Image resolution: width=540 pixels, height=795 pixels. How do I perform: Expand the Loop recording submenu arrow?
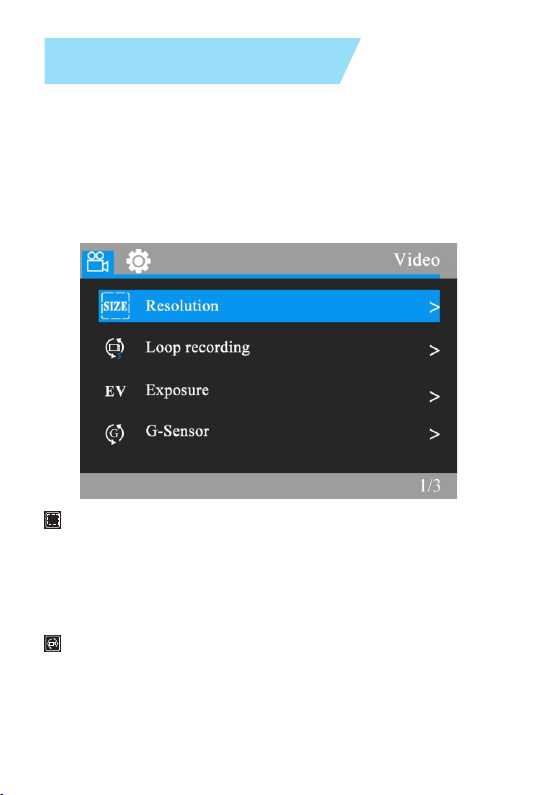click(x=434, y=350)
